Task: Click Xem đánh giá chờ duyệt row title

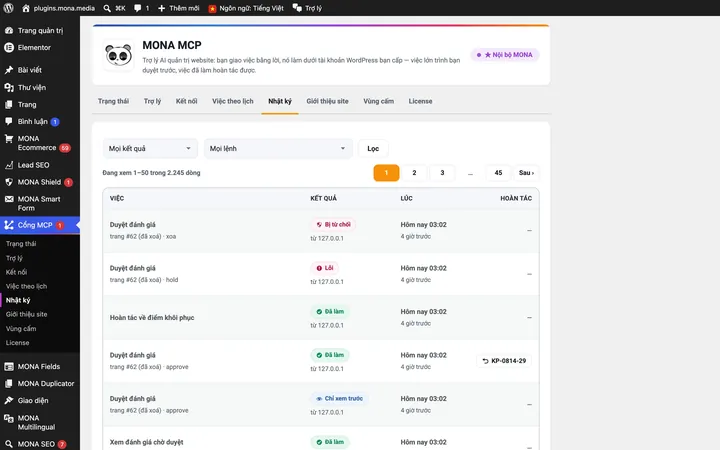Action: [x=146, y=442]
